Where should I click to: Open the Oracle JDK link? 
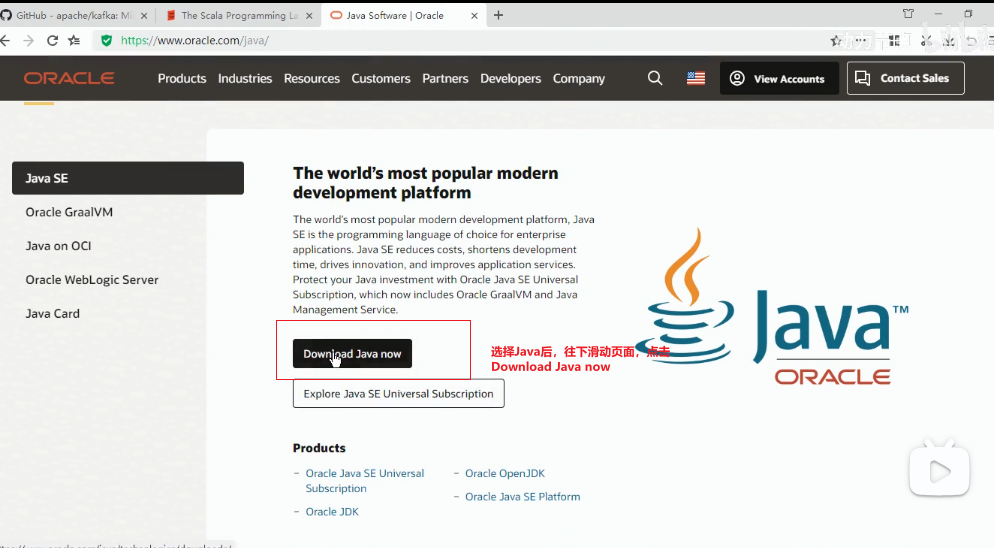click(x=332, y=512)
